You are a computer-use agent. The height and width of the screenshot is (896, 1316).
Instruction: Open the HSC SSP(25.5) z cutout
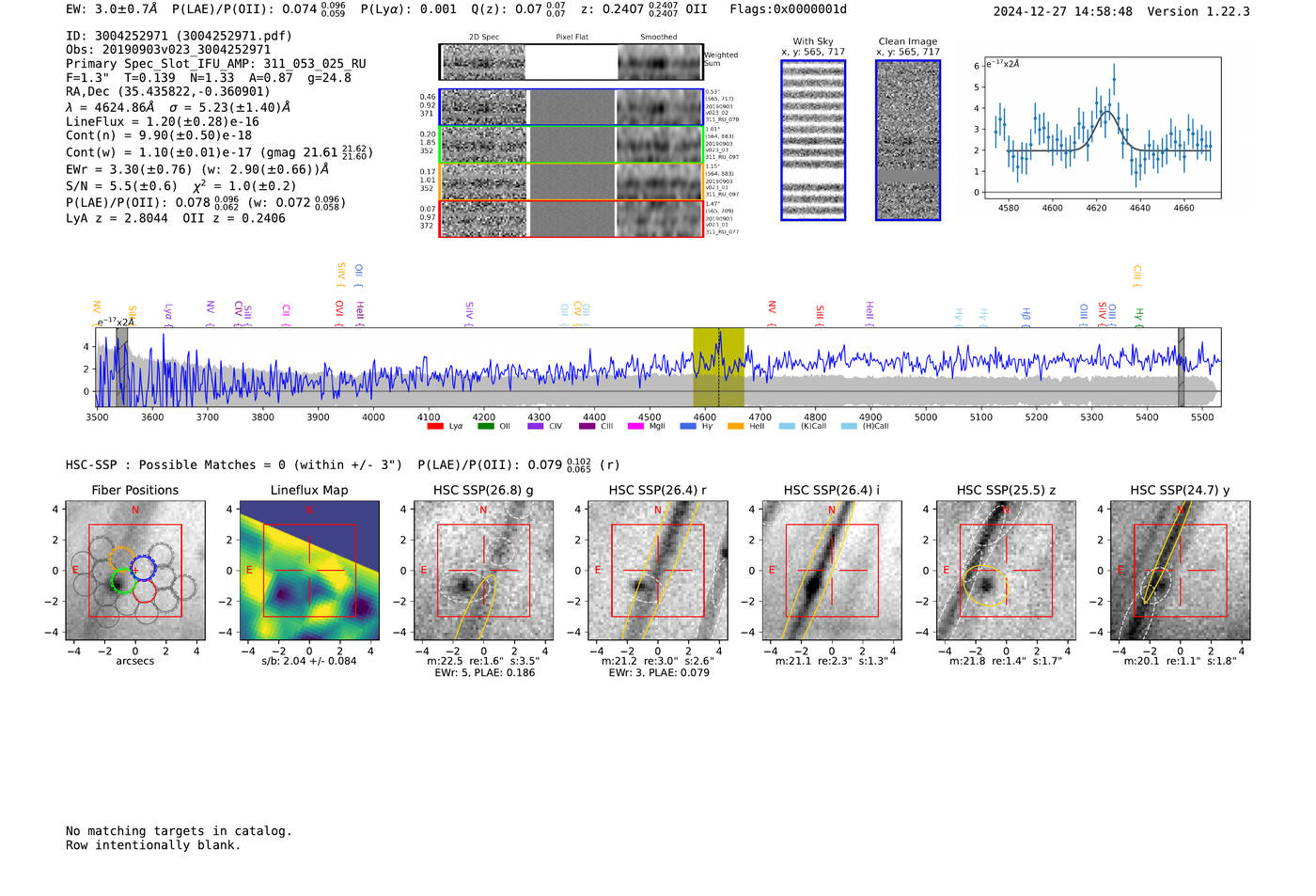tap(1006, 570)
